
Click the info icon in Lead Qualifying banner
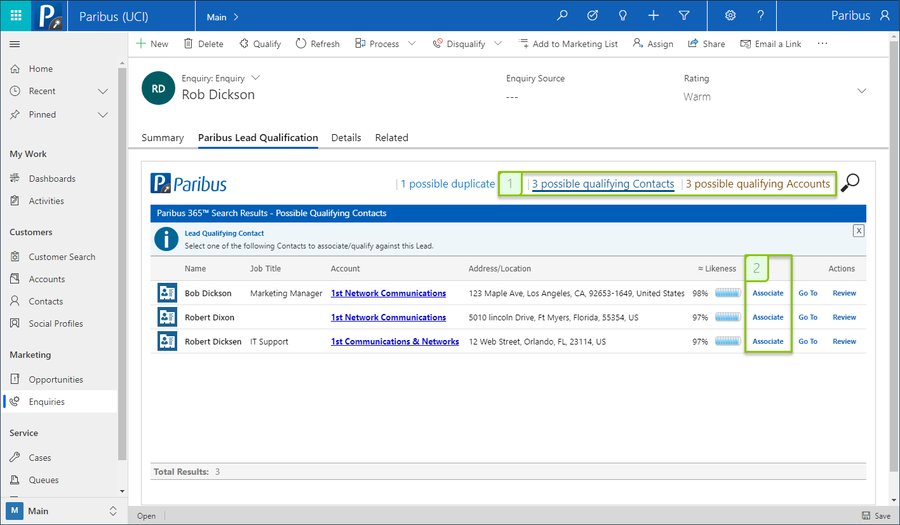pyautogui.click(x=166, y=239)
